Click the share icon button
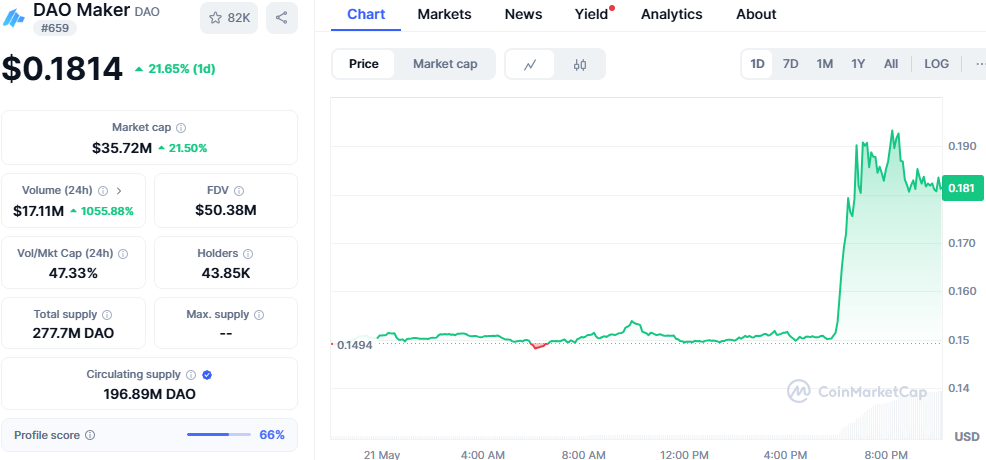The width and height of the screenshot is (986, 460). (x=282, y=17)
